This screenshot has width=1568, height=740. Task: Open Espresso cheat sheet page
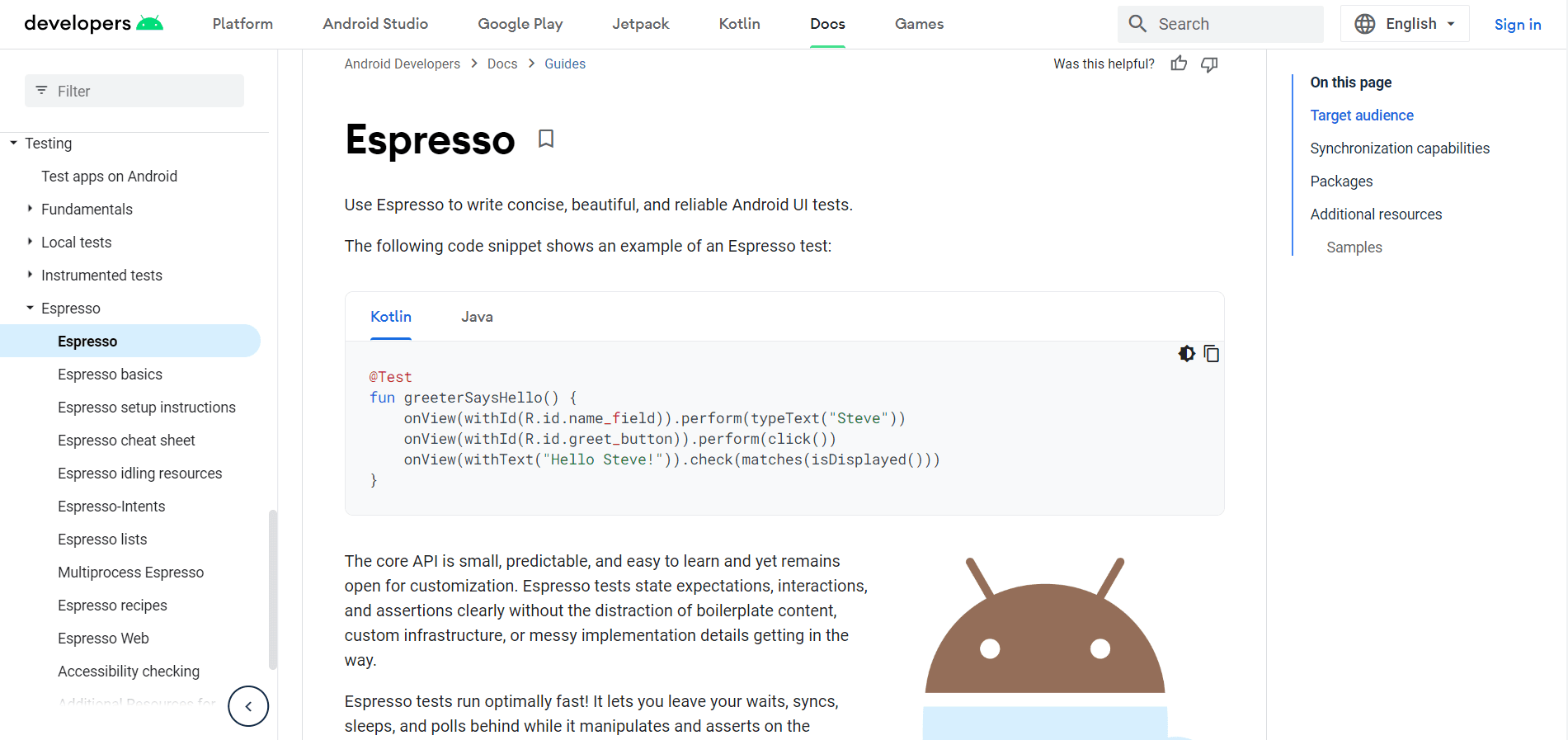(126, 441)
